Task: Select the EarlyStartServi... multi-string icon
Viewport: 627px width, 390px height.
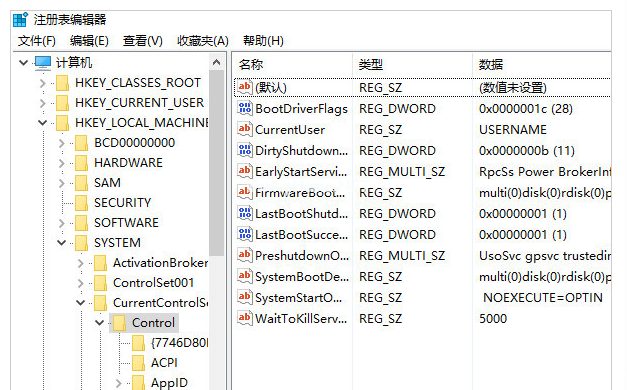Action: [245, 171]
